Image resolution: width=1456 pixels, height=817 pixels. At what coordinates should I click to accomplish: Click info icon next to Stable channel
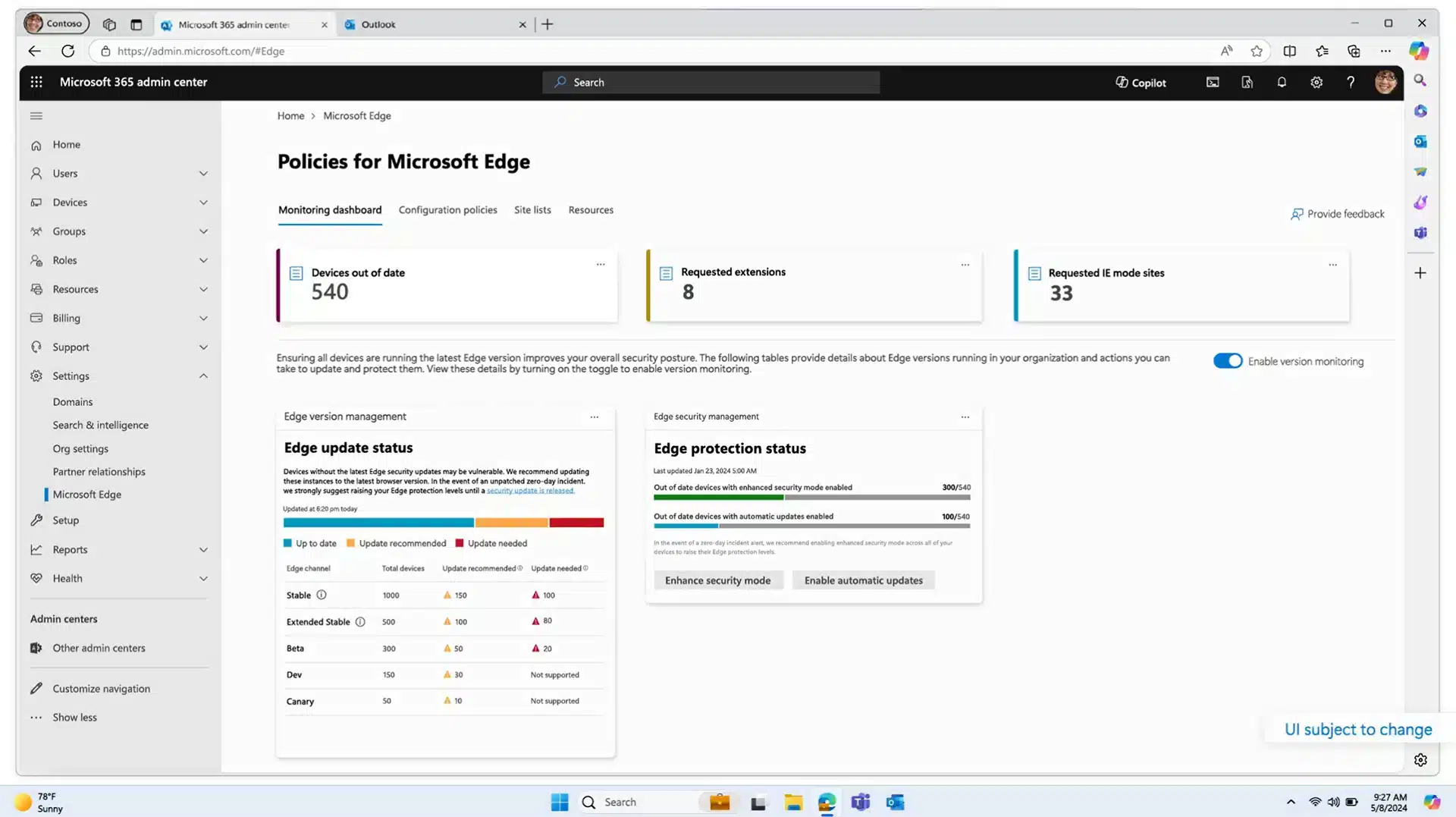(x=322, y=595)
